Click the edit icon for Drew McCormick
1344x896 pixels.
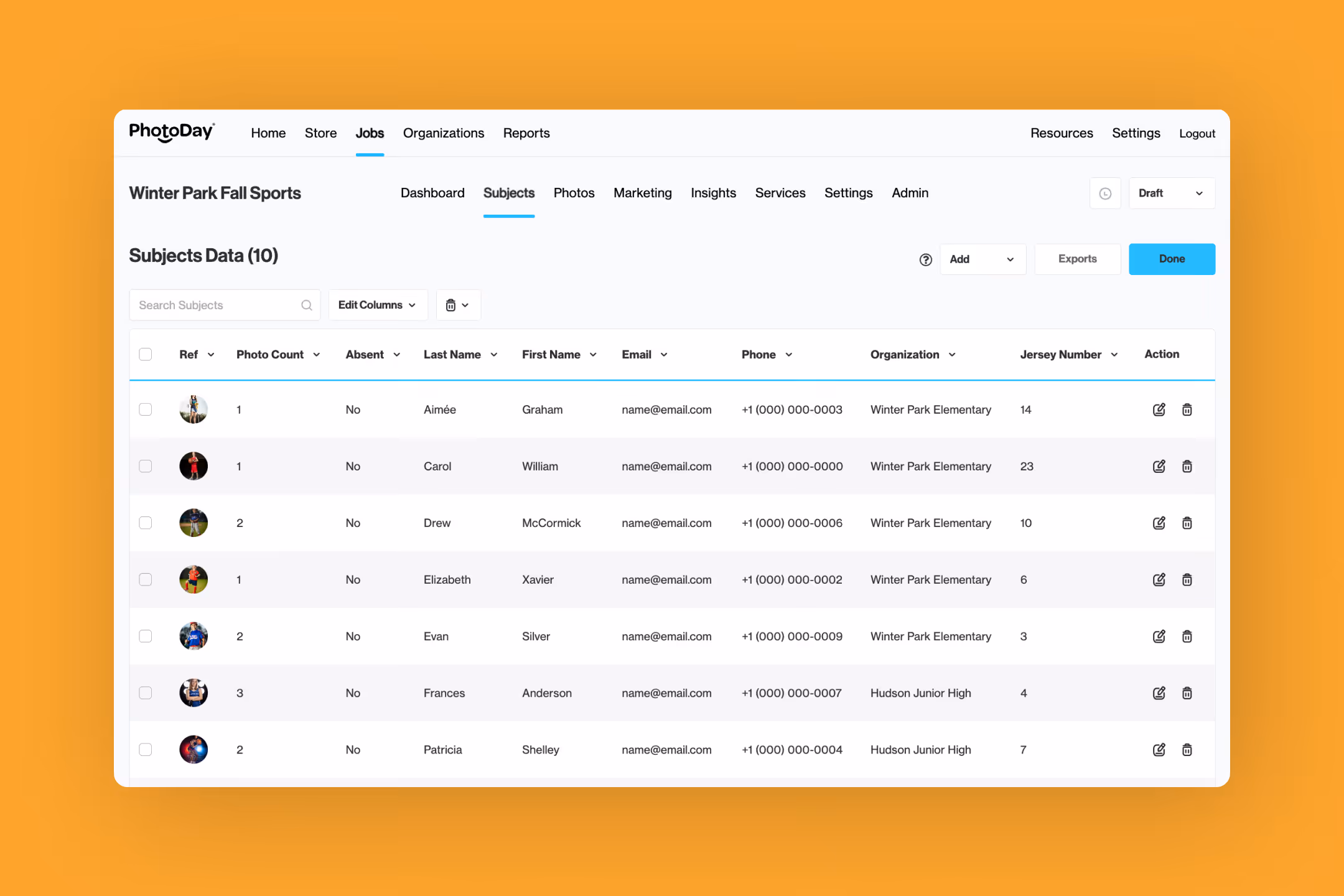[1159, 523]
